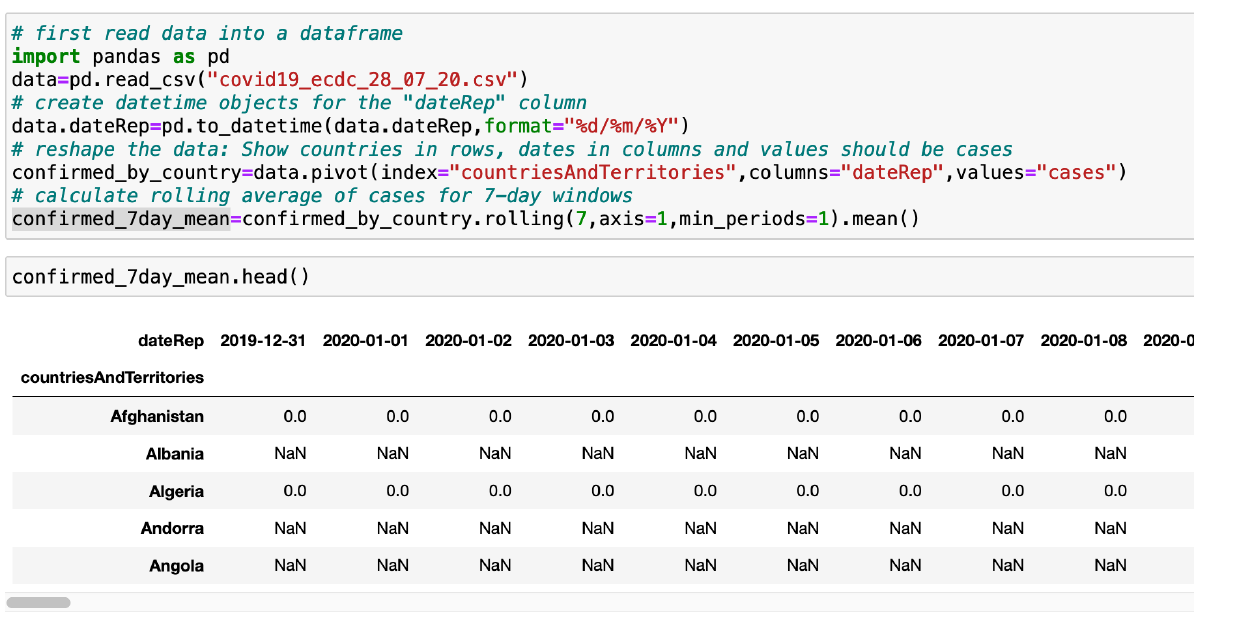Select the Andorra row label
Viewport: 1233px width, 620px height.
[172, 528]
